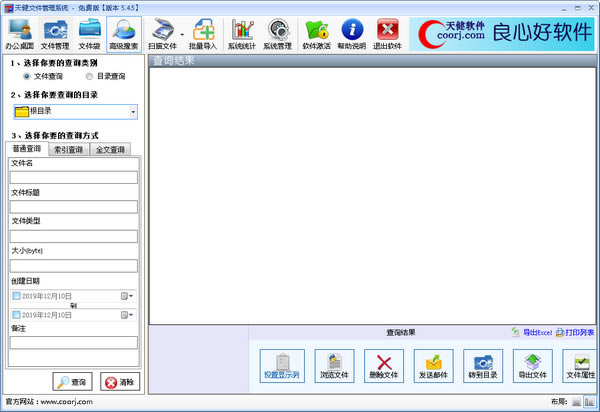The height and width of the screenshot is (412, 600).
Task: Click the coorj.com banner advertisement
Action: pyautogui.click(x=502, y=34)
